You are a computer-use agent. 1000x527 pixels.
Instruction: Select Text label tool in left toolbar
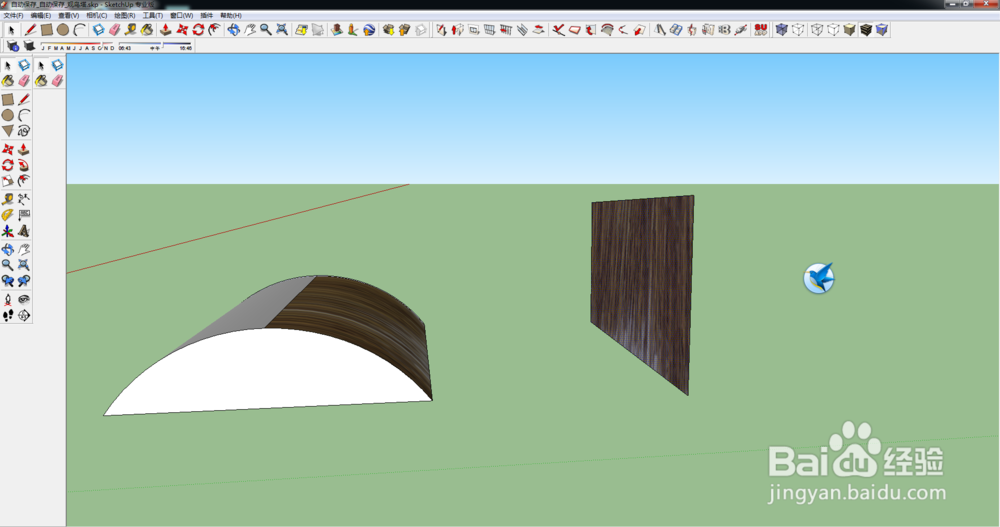24,215
